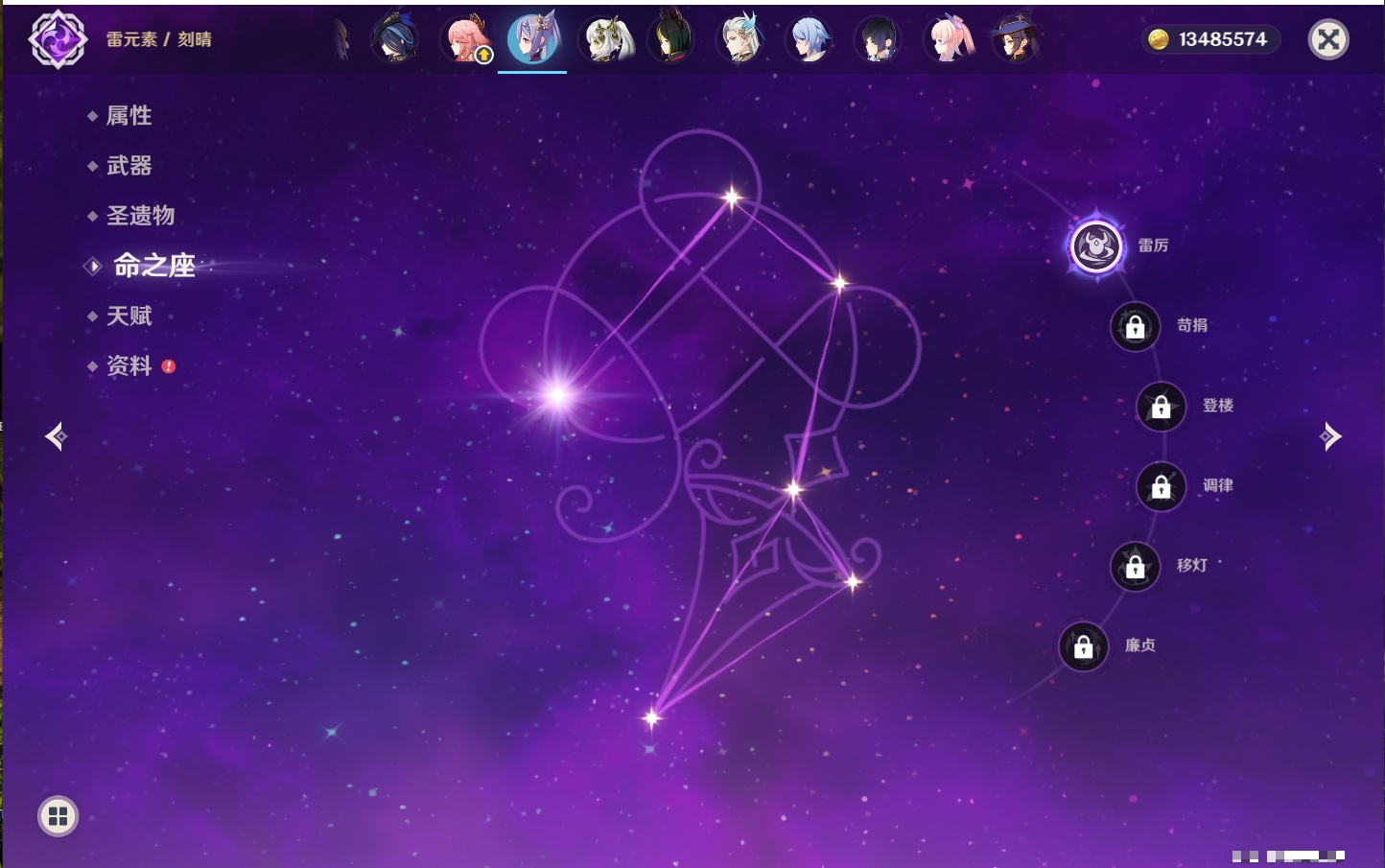This screenshot has width=1385, height=868.
Task: Click the 雷元素 / 刻晴 title text
Action: pyautogui.click(x=159, y=39)
